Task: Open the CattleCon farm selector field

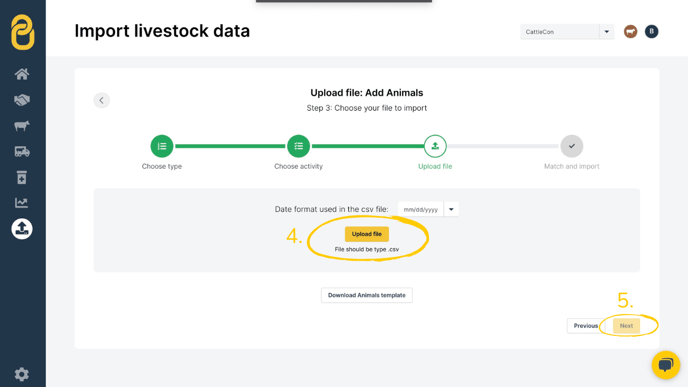Action: point(560,32)
